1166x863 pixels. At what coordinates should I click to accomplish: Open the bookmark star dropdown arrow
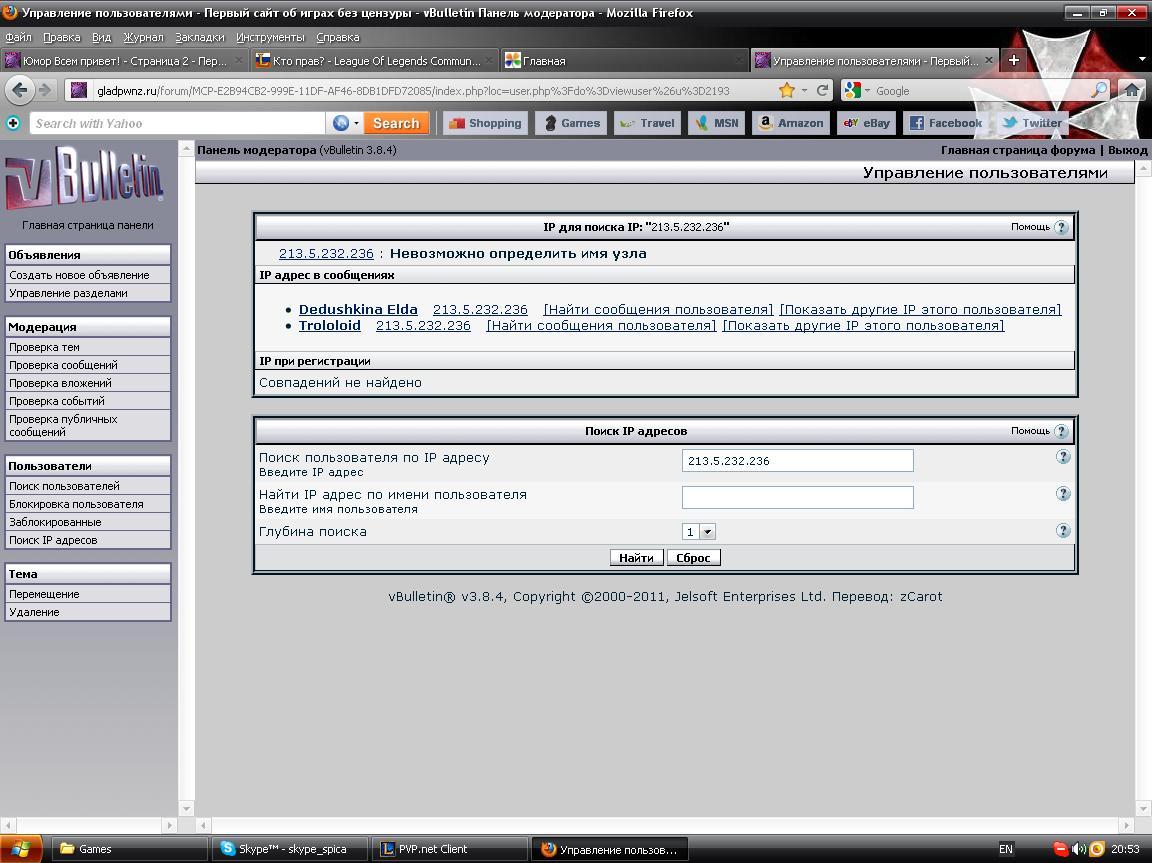click(804, 90)
